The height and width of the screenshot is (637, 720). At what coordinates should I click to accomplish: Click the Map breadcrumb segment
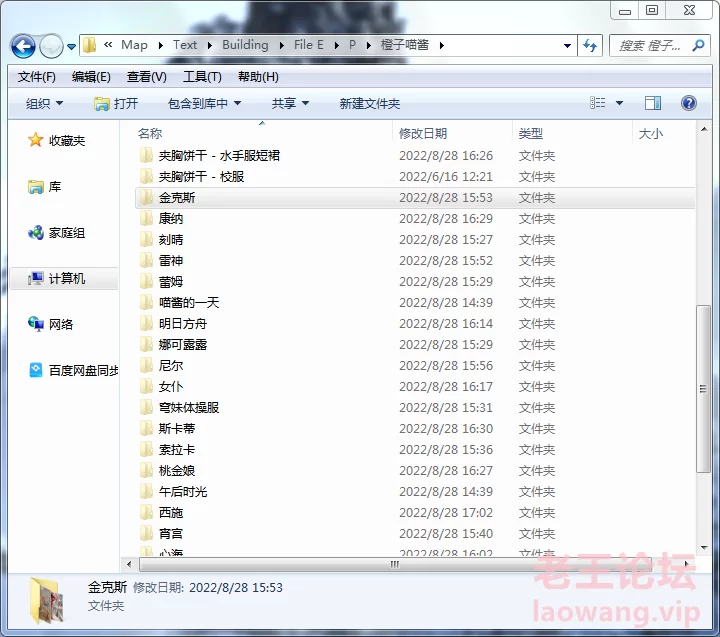point(134,45)
